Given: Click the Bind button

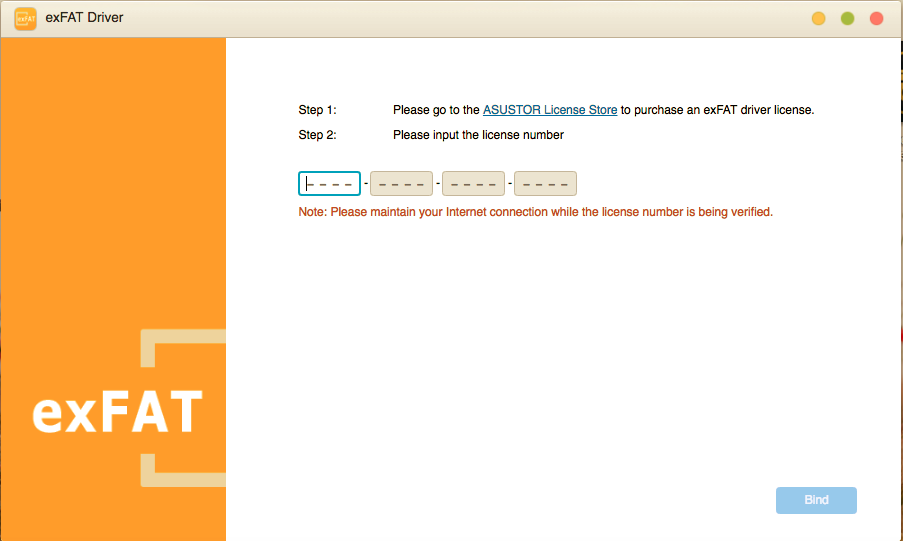Looking at the screenshot, I should pyautogui.click(x=816, y=500).
